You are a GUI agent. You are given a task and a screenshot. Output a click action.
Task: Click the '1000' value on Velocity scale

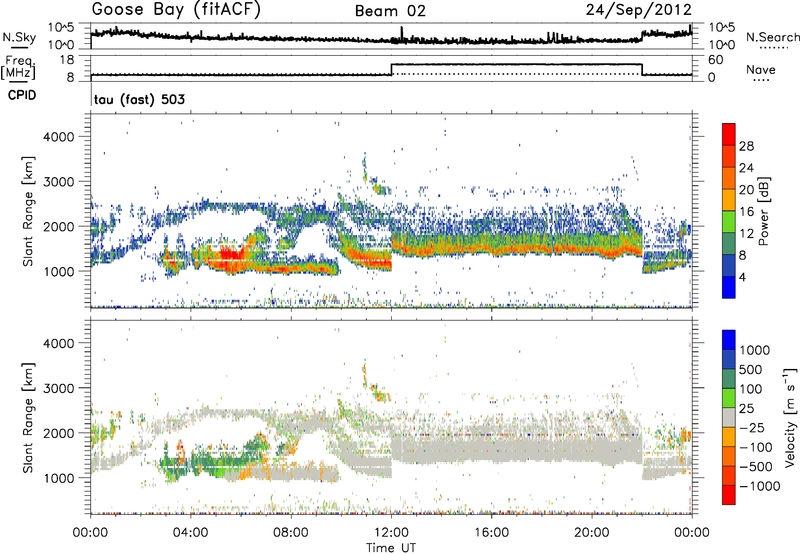755,350
